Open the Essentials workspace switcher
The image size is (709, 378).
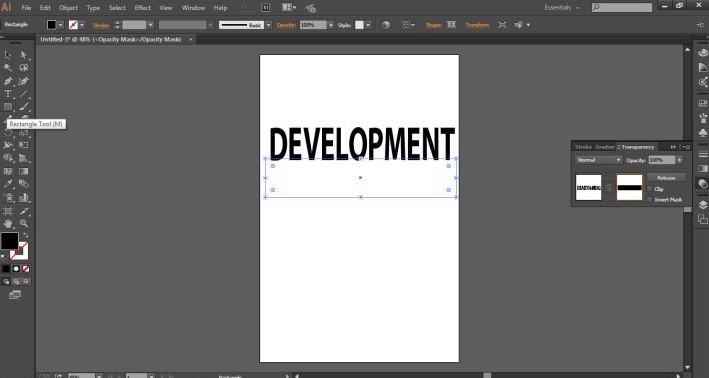coord(561,8)
